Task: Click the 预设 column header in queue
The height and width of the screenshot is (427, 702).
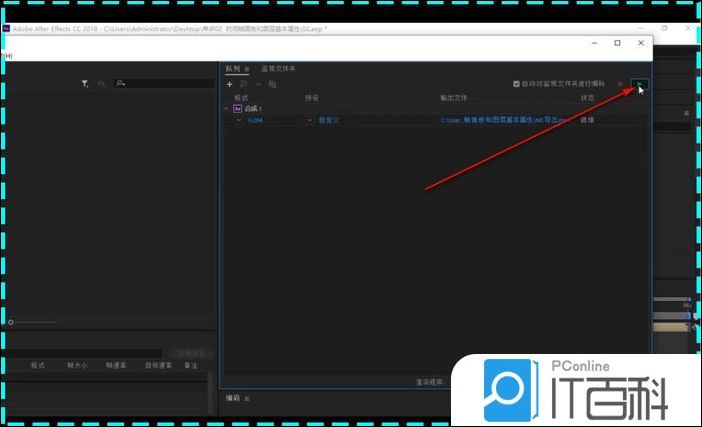Action: pyautogui.click(x=312, y=98)
